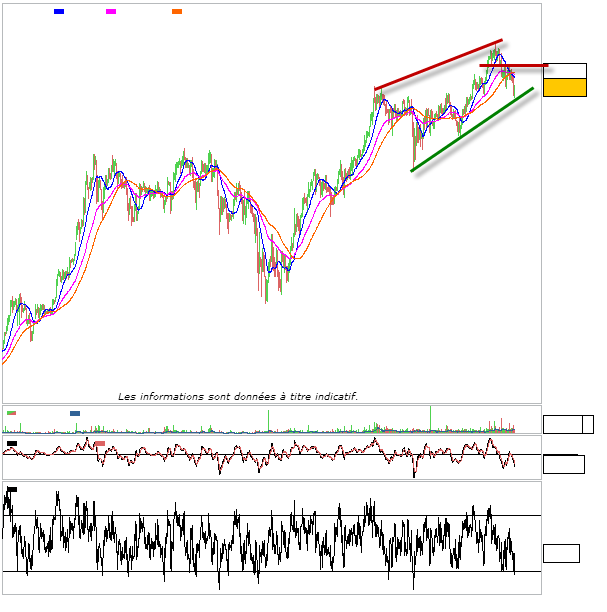Click the narrow box beside volume value box

[588, 425]
